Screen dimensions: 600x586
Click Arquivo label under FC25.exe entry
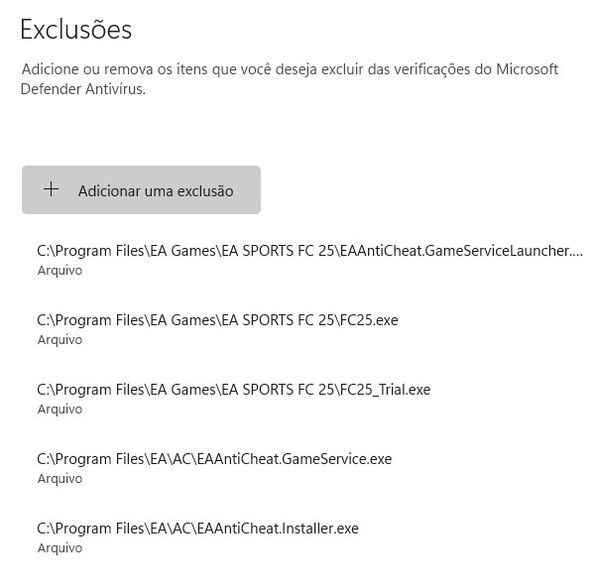click(x=60, y=340)
